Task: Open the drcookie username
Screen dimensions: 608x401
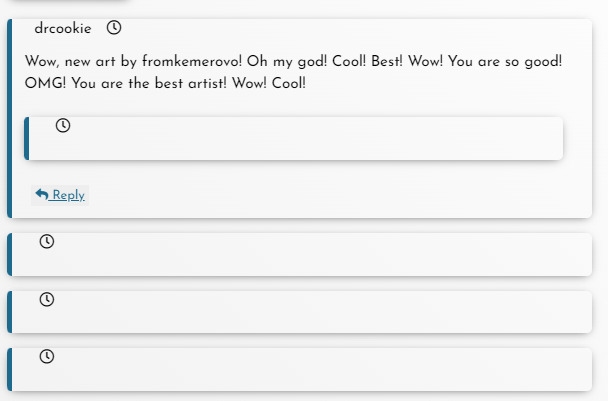Action: (x=63, y=28)
